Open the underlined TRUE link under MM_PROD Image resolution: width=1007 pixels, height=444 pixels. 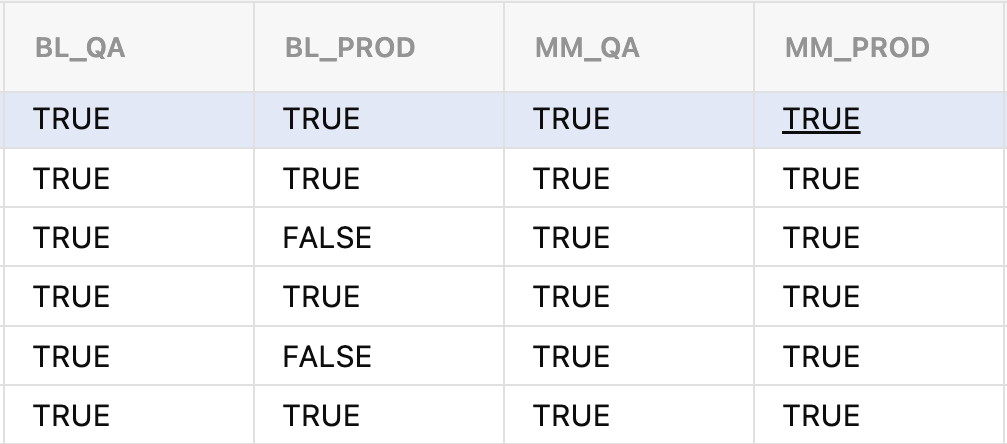pos(821,120)
